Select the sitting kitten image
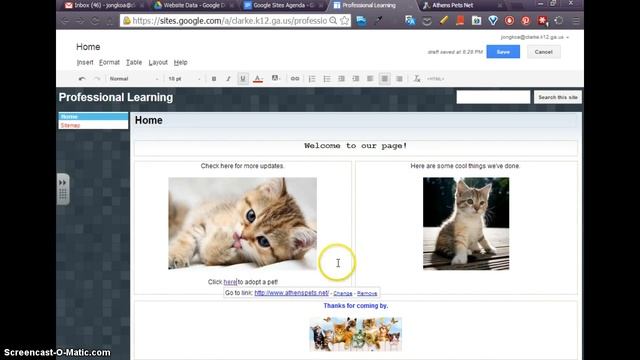Screen dimensions: 640x360 click(x=466, y=224)
